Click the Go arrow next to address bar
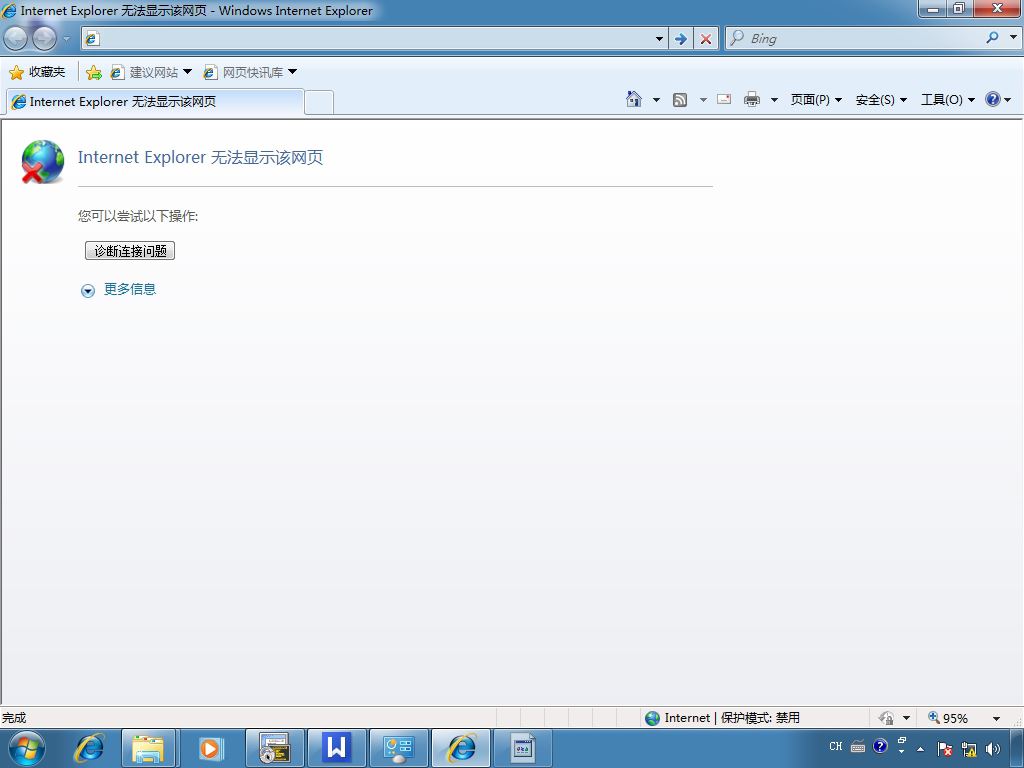Screen dimensions: 1024x768 pos(680,39)
